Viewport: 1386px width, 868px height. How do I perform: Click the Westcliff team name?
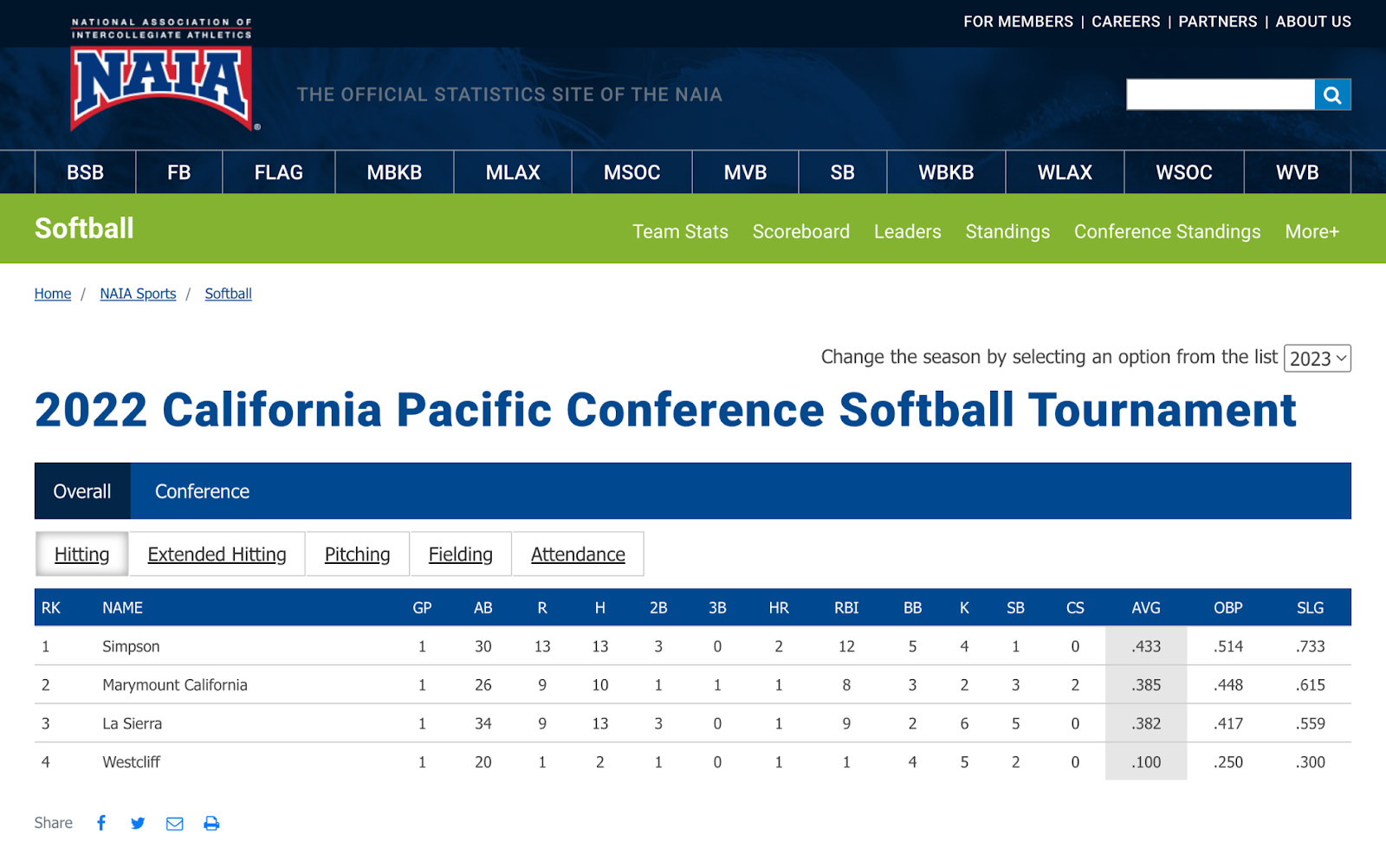[131, 762]
